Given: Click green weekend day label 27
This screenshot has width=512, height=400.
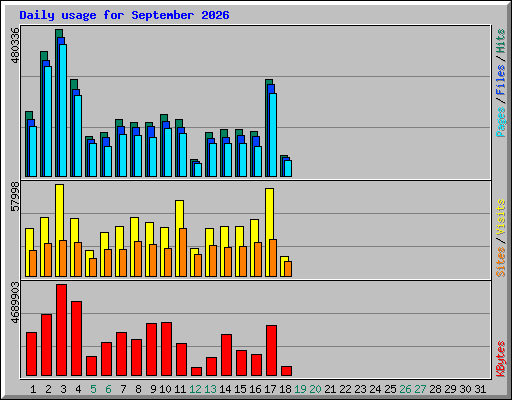Looking at the screenshot, I should [420, 389].
